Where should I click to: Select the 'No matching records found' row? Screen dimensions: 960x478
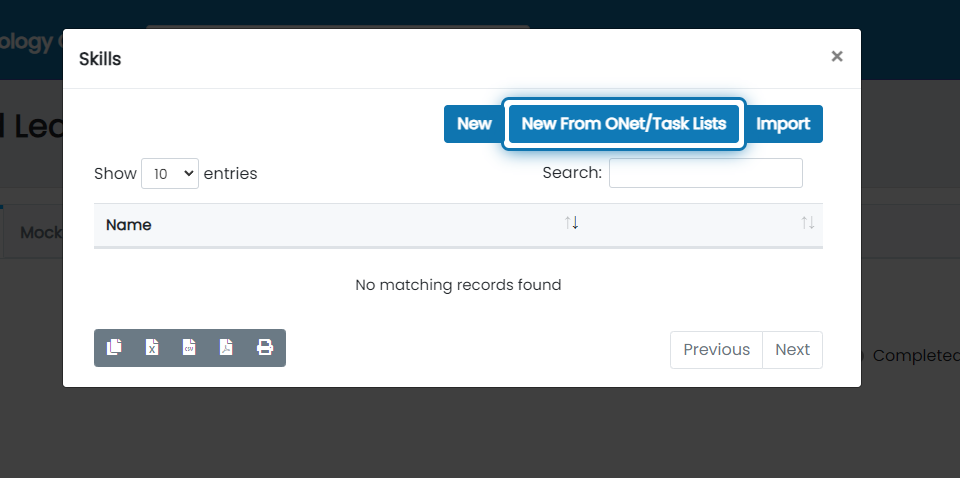point(458,285)
